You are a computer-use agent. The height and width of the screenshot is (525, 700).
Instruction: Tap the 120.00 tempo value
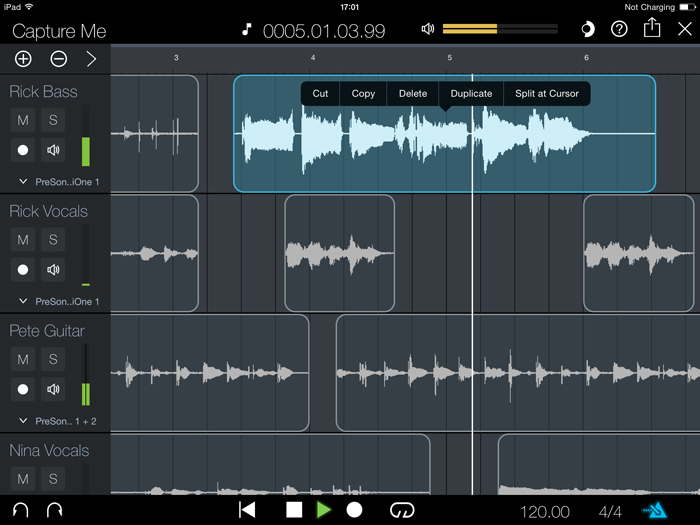click(x=545, y=511)
